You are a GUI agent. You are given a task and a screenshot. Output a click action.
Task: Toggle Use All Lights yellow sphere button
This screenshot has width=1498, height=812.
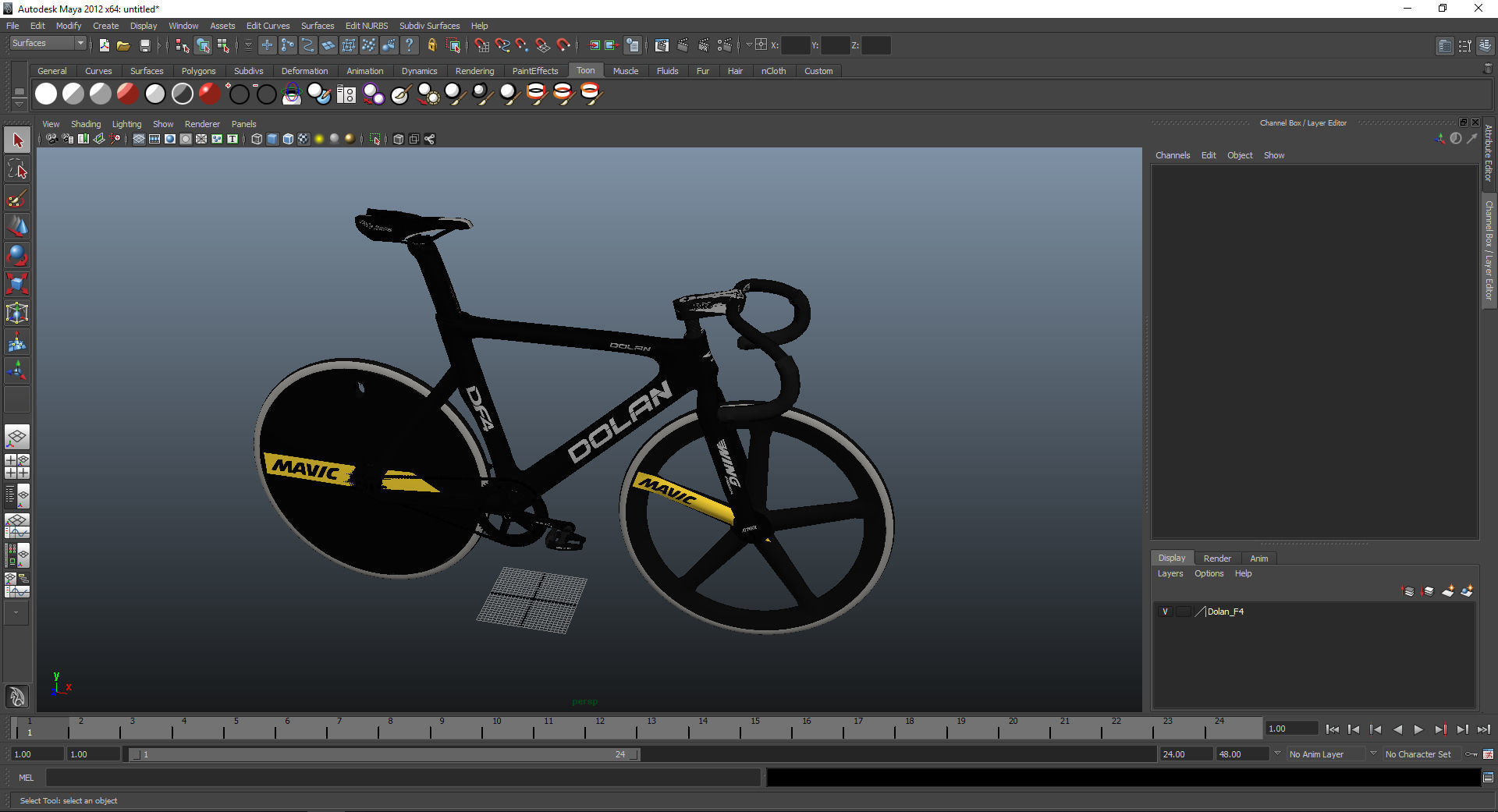319,139
